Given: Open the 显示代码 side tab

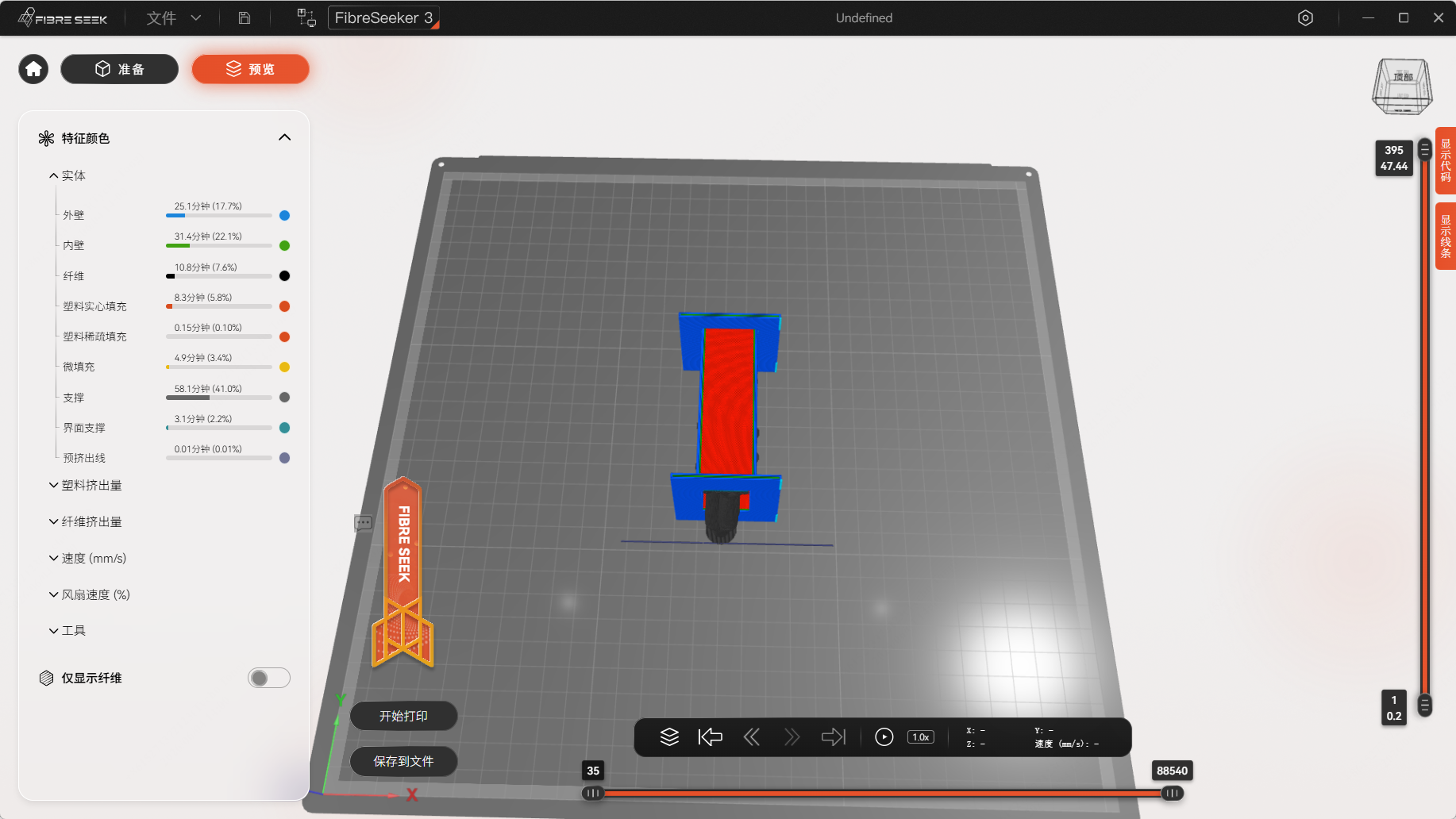Looking at the screenshot, I should [x=1446, y=160].
